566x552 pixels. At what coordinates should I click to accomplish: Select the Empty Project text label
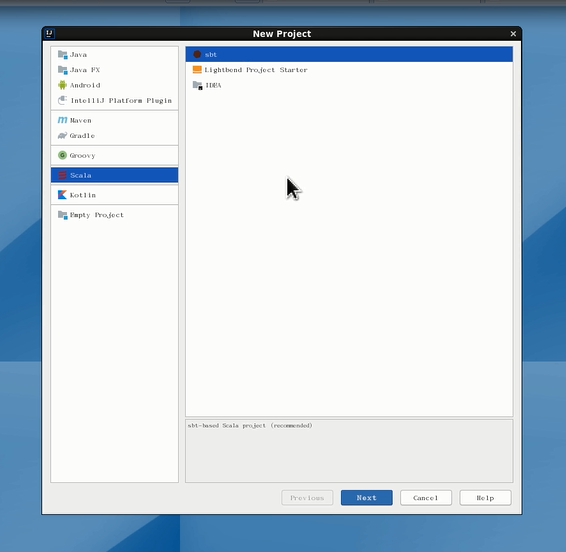97,215
